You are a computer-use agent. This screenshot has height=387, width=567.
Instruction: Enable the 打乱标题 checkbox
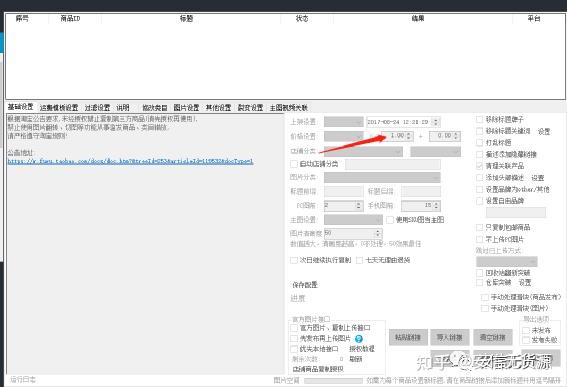pyautogui.click(x=479, y=142)
